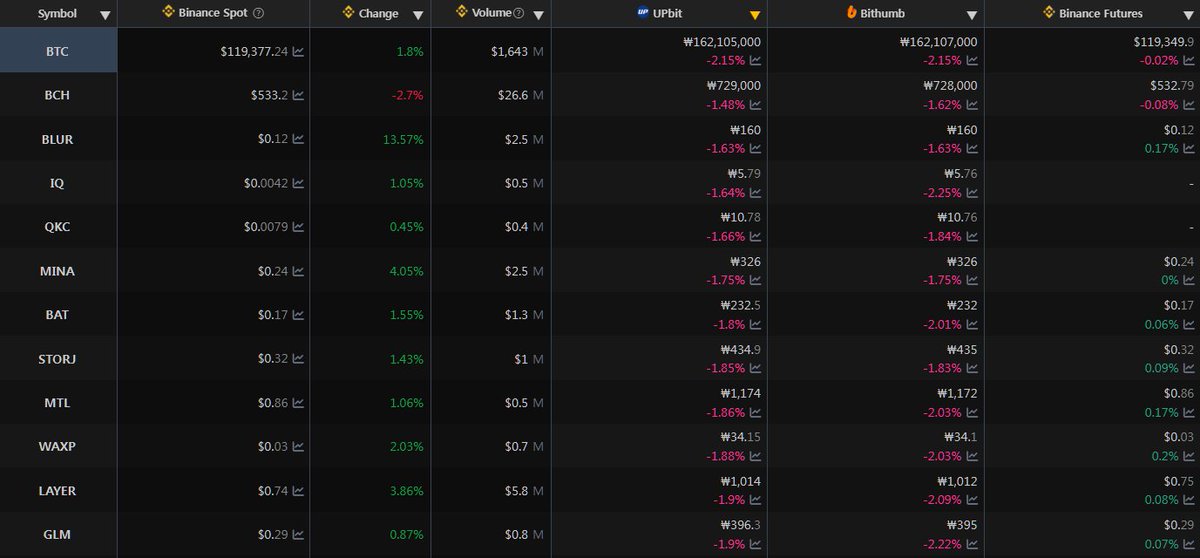
Task: Click BTC volume $1,643 M
Action: click(516, 52)
